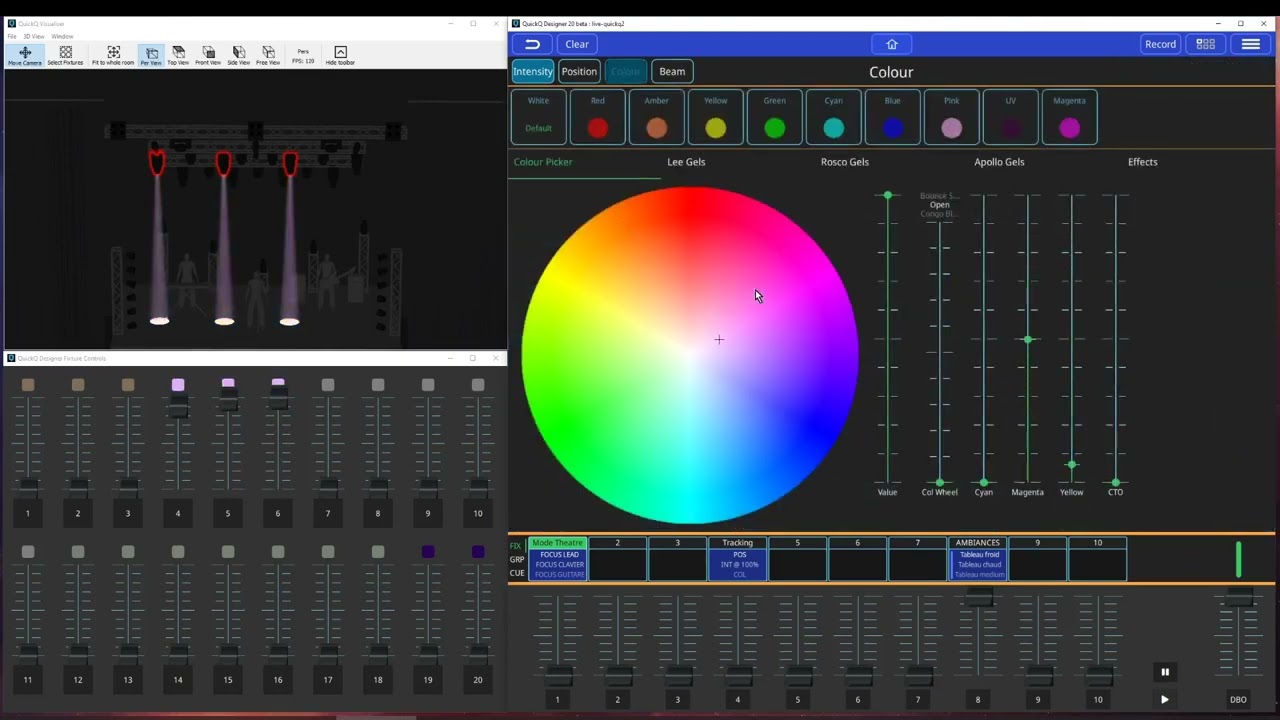This screenshot has width=1280, height=720.
Task: Open the Intensity attribute page
Action: 533,71
